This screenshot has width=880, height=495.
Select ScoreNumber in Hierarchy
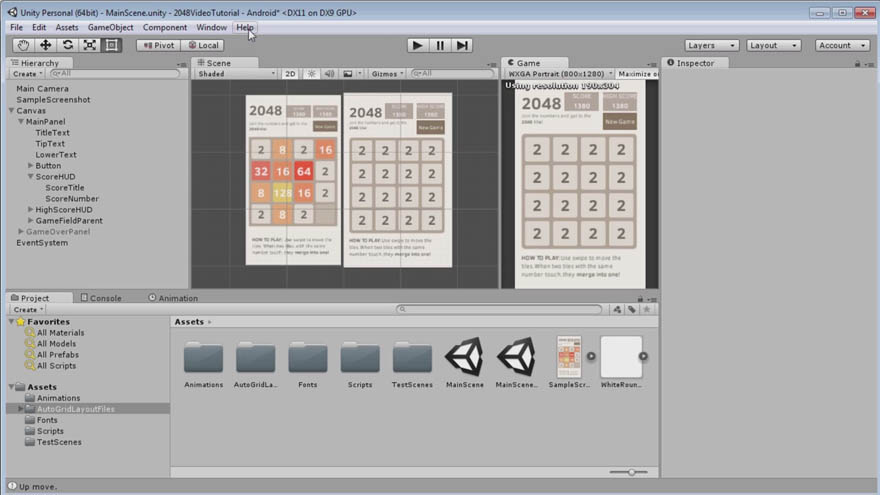pos(72,198)
